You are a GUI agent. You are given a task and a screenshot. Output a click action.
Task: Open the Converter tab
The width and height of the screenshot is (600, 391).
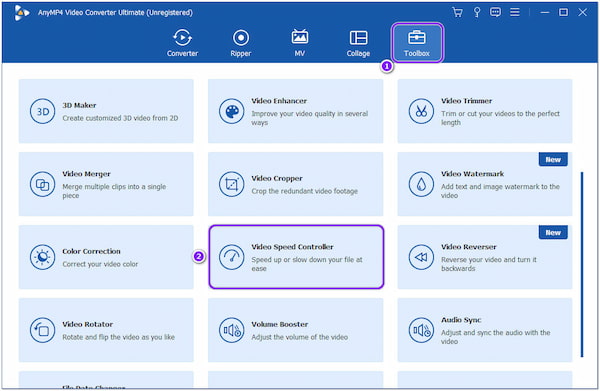182,43
